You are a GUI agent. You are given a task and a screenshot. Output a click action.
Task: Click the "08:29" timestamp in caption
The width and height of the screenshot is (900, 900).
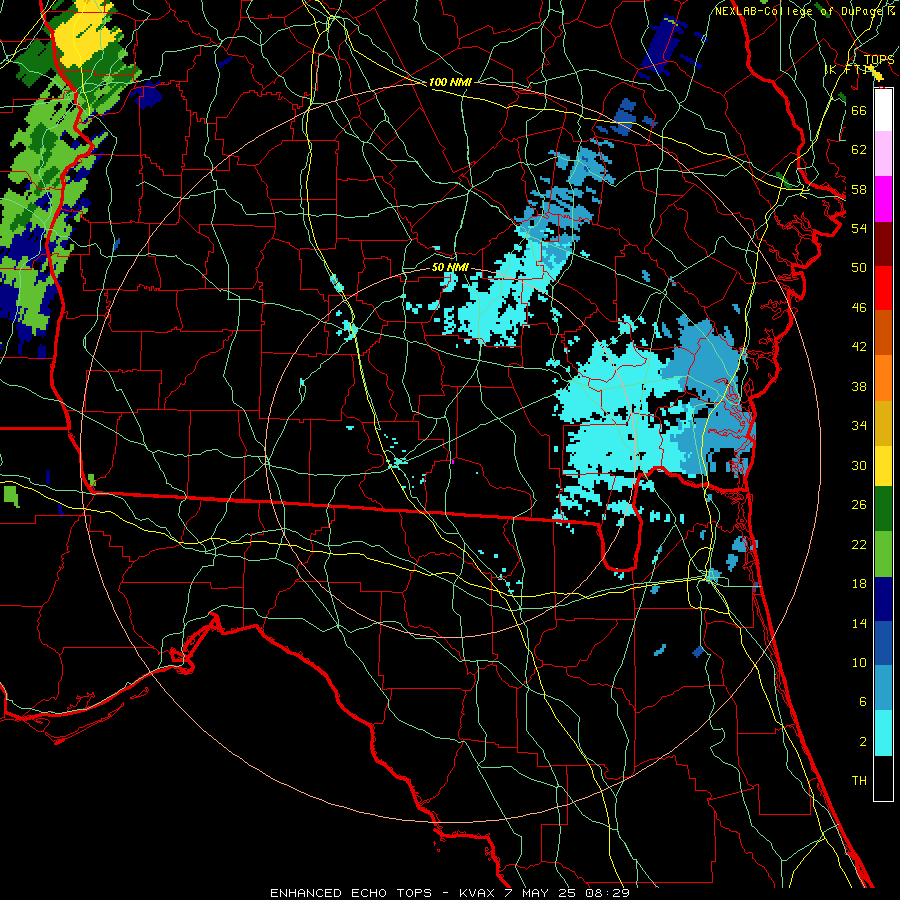coord(607,893)
